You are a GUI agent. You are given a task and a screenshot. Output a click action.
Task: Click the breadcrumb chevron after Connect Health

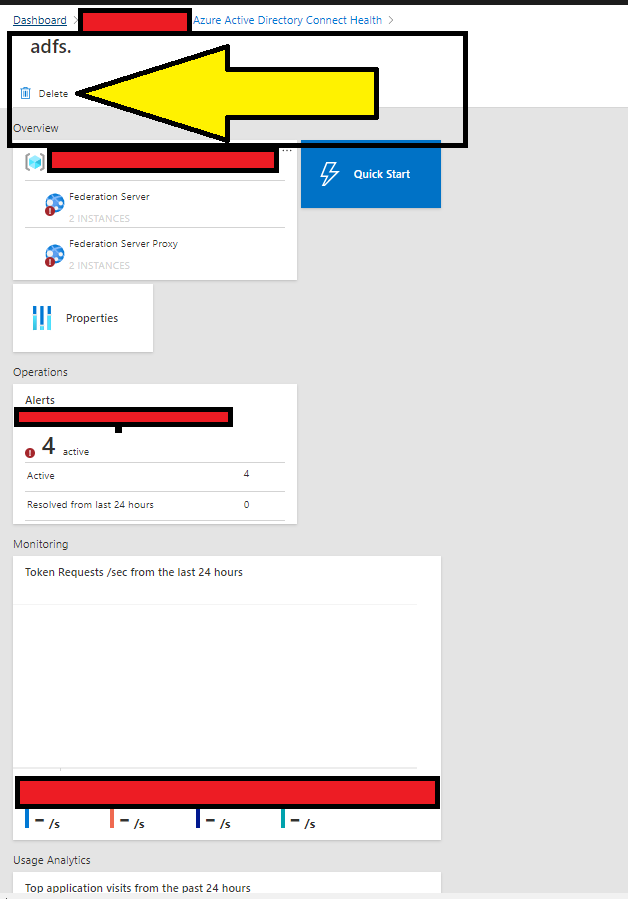tap(391, 20)
